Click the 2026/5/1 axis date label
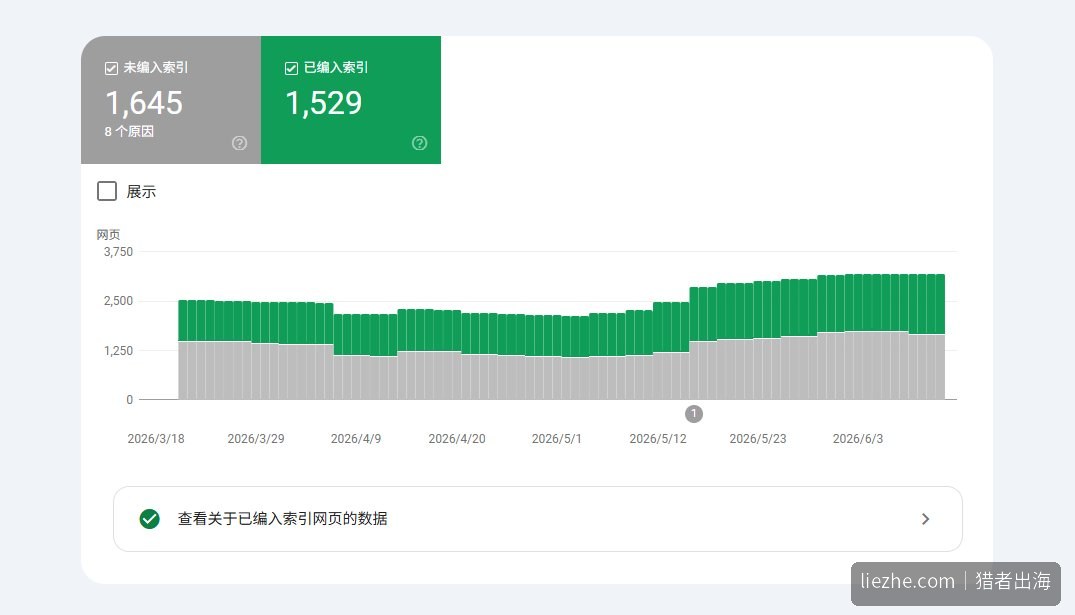This screenshot has width=1075, height=615. pos(557,439)
